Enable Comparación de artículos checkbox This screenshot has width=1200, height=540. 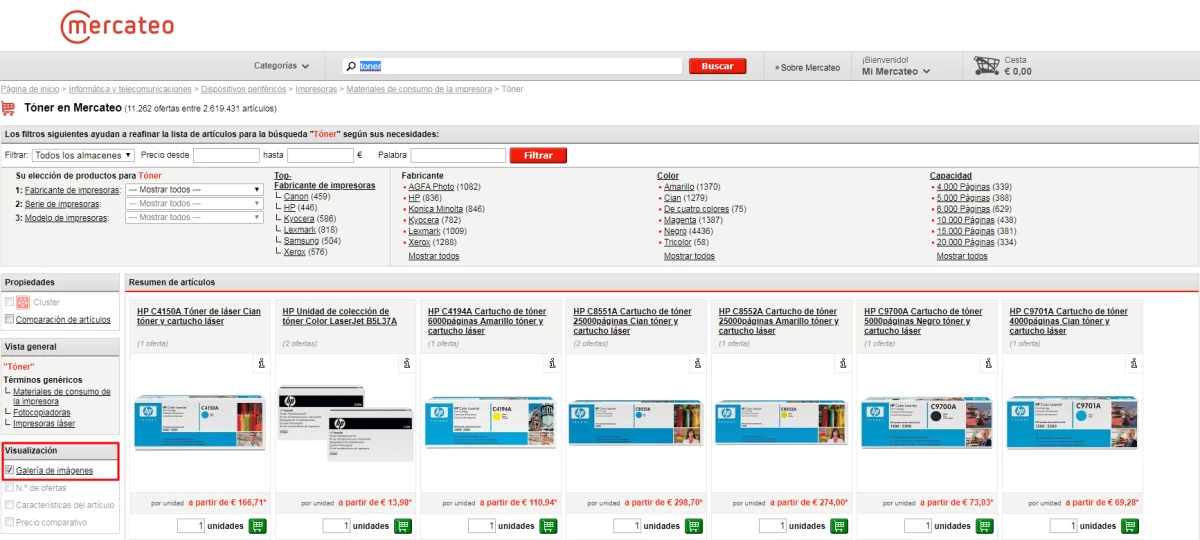[x=10, y=320]
